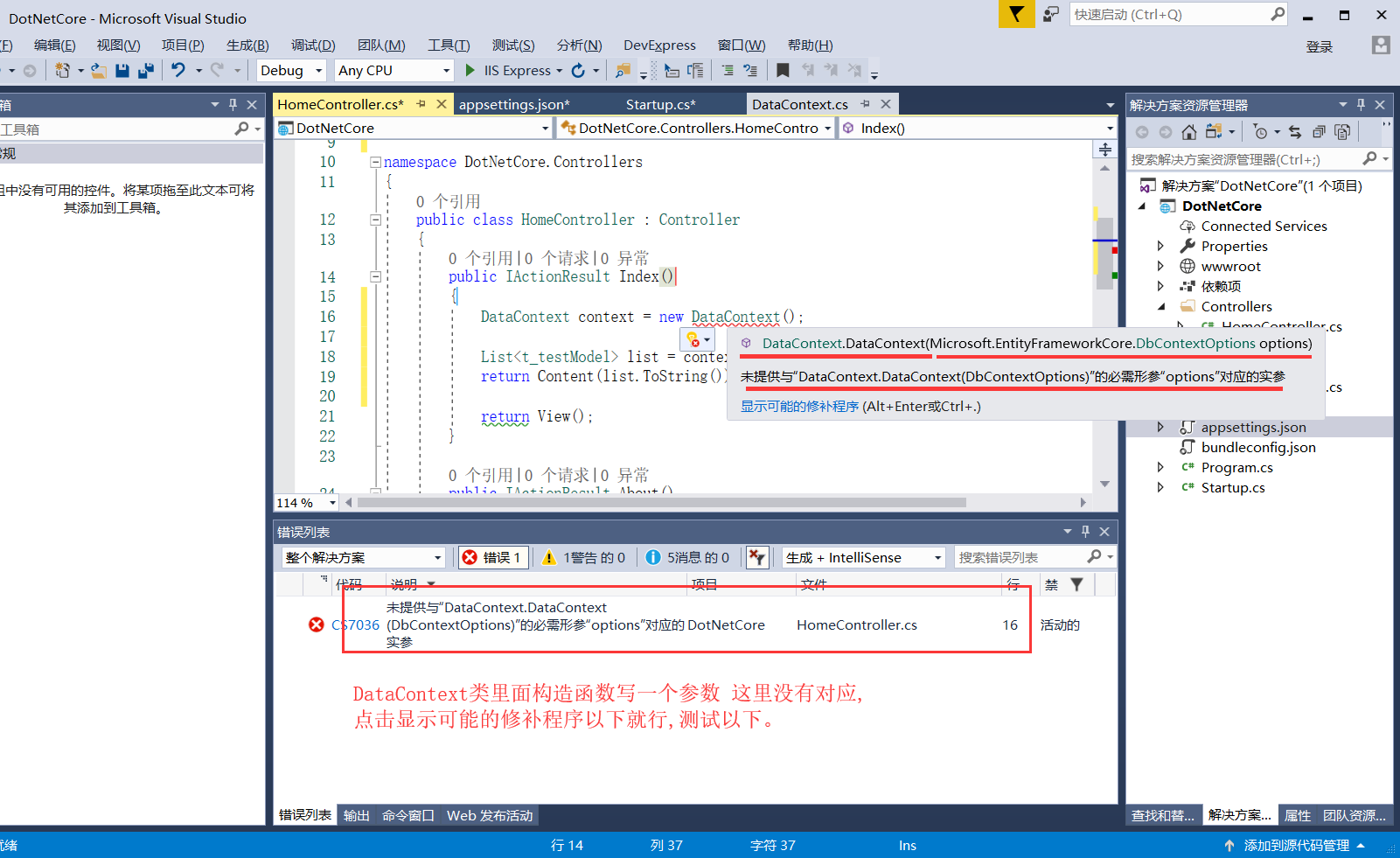Click the single-disk Save icon in the toolbar

[122, 70]
